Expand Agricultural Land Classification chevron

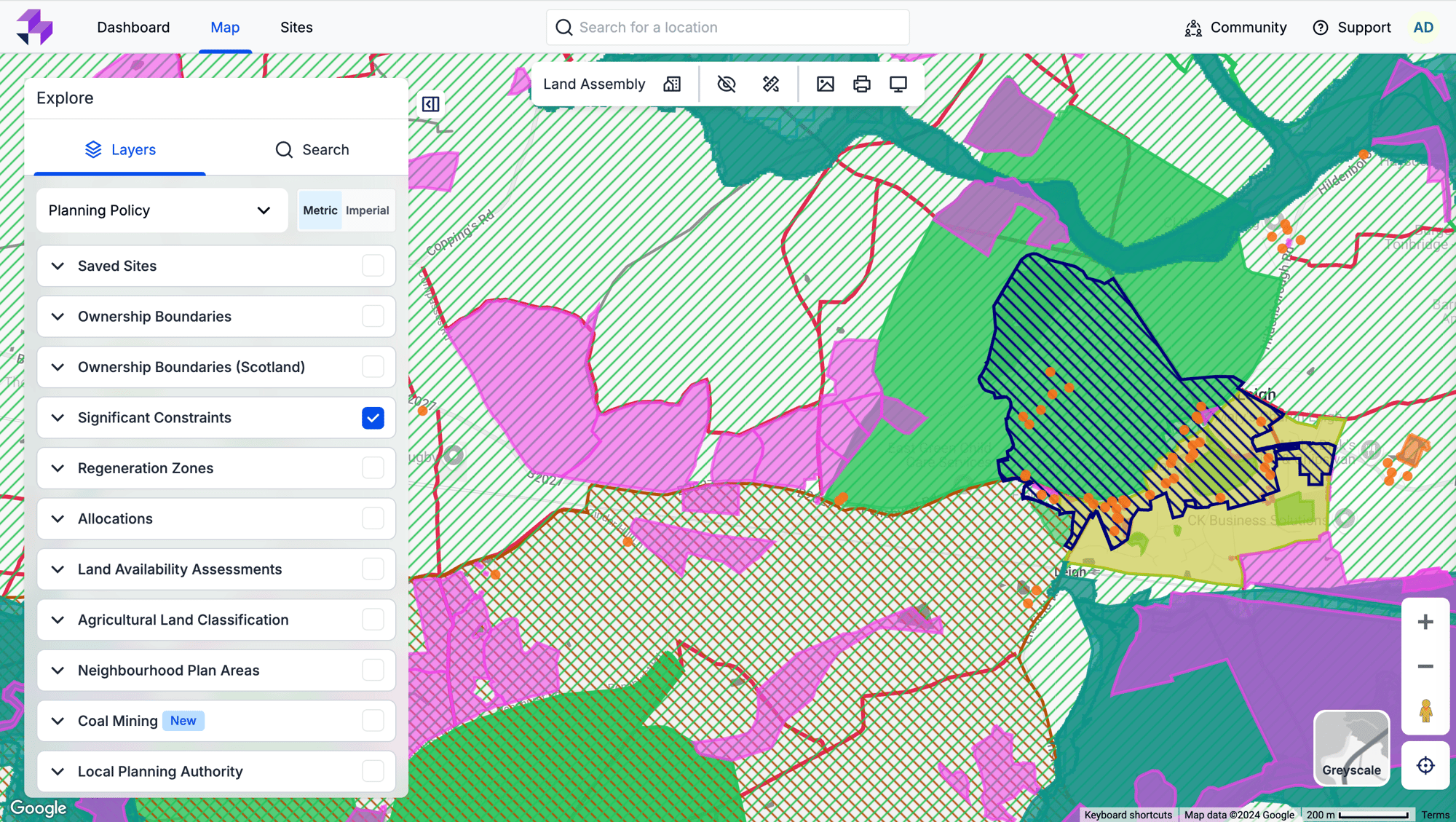point(58,620)
